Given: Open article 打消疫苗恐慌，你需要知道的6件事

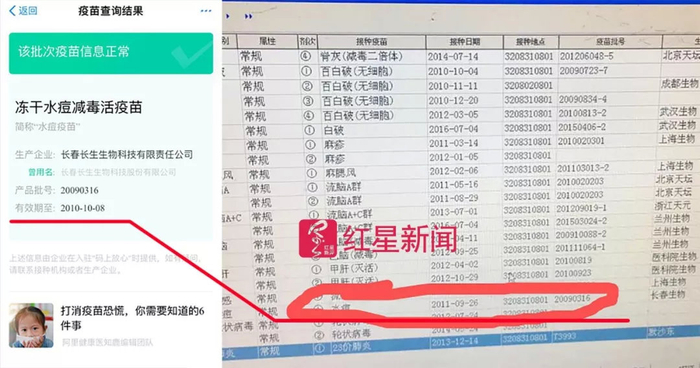Looking at the screenshot, I should 133,318.
